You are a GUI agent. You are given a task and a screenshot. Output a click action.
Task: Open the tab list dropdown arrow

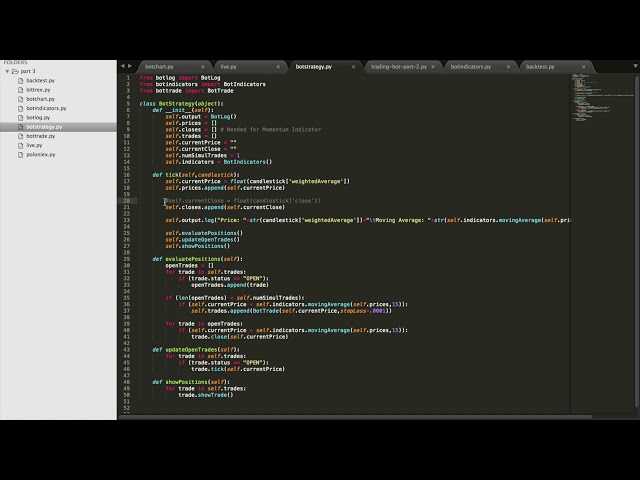point(635,66)
